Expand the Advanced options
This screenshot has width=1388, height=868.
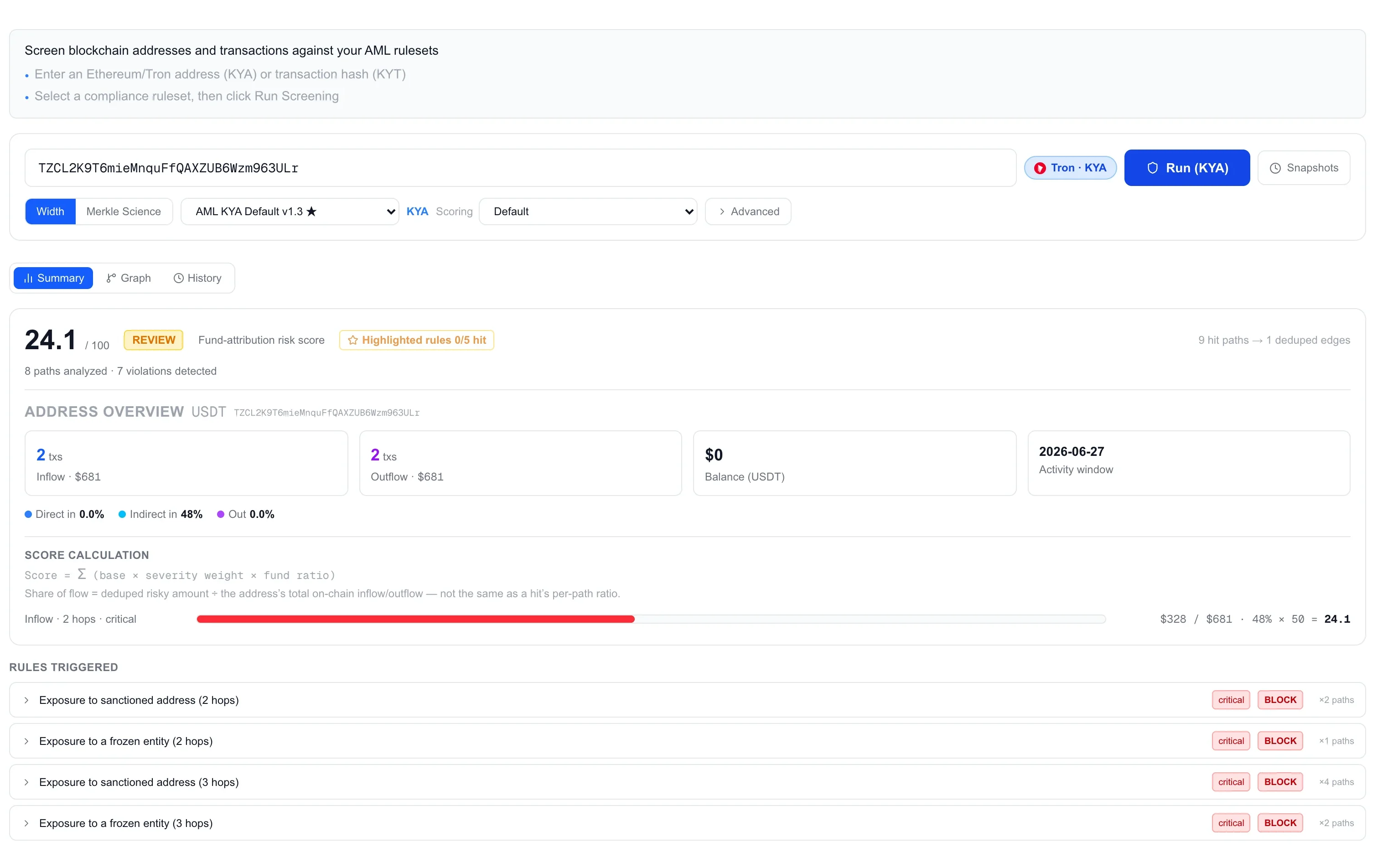click(x=748, y=211)
